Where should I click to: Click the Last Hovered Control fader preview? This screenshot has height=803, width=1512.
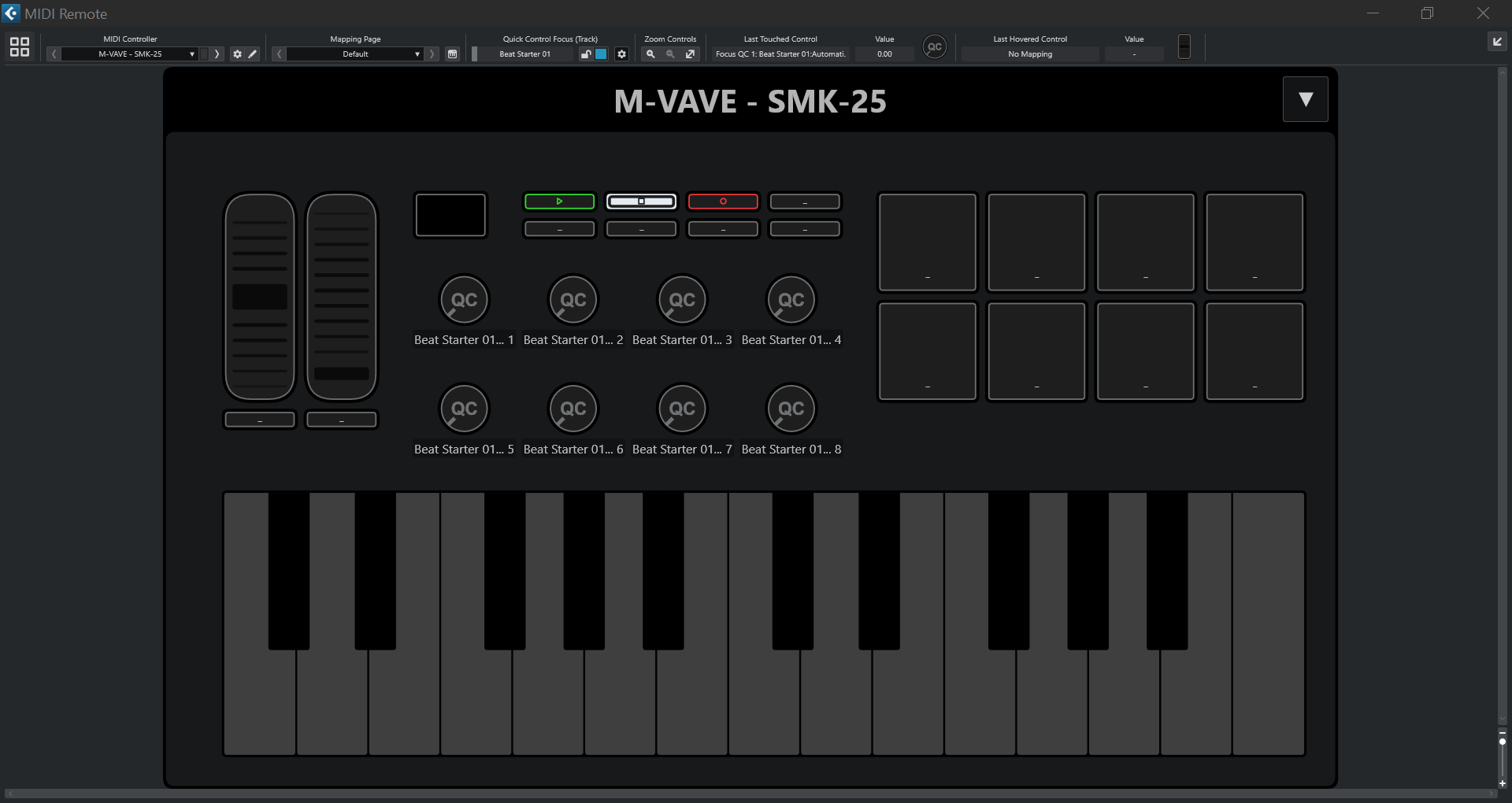click(x=1184, y=46)
